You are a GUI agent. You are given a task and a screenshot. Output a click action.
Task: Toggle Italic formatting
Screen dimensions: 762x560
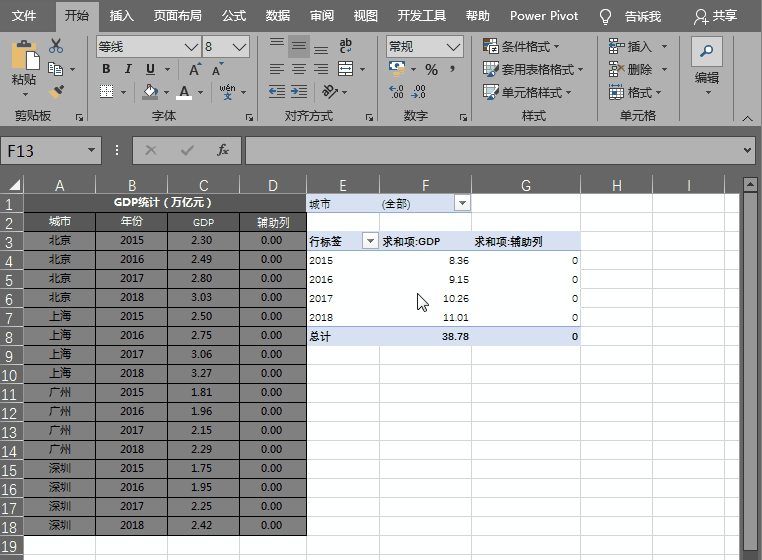[x=128, y=69]
